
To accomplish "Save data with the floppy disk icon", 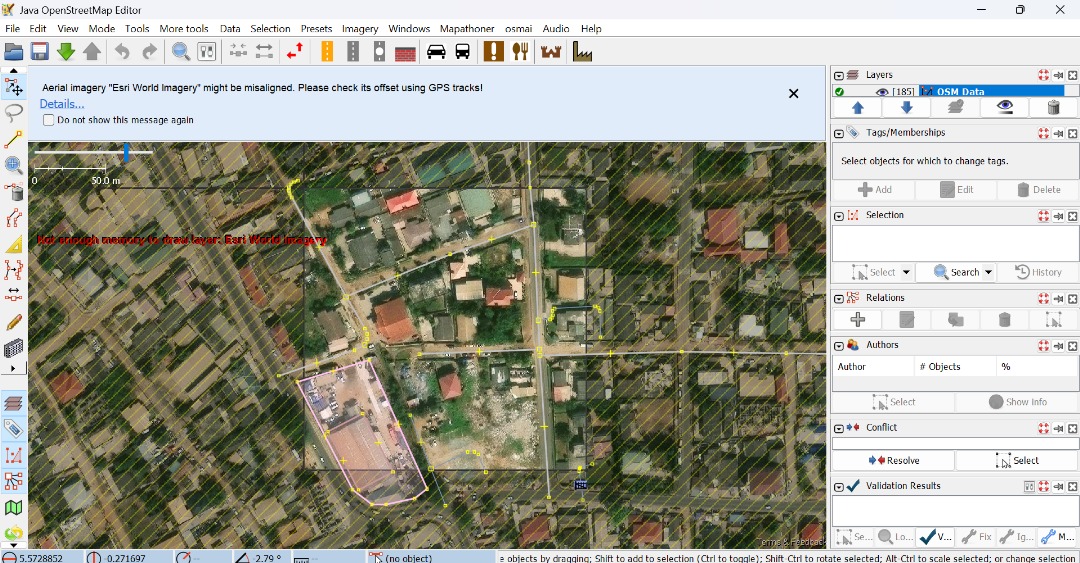I will click(x=39, y=52).
